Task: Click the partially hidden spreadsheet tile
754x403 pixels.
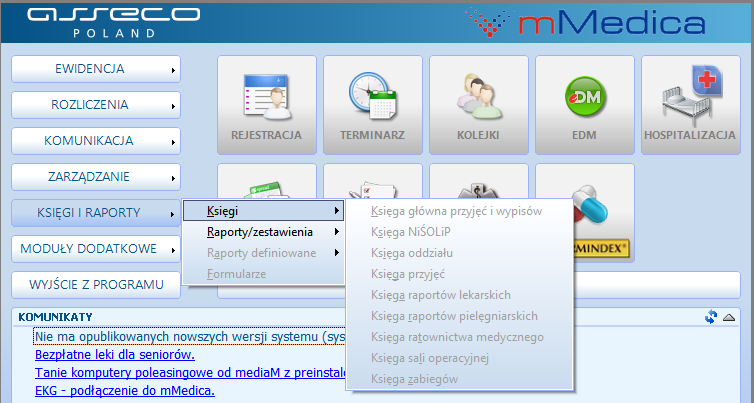Action: point(267,182)
